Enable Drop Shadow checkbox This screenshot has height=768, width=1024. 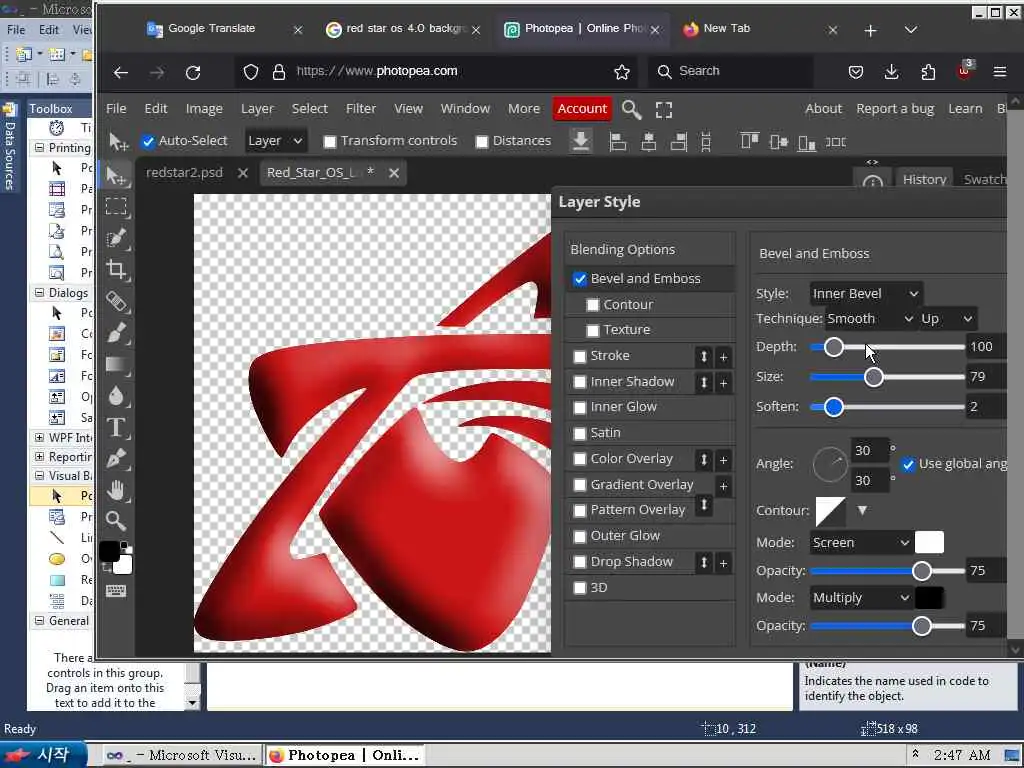[580, 562]
